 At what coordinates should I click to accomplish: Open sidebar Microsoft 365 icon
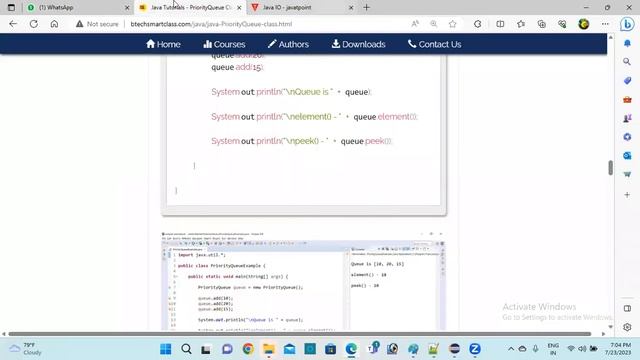[627, 137]
